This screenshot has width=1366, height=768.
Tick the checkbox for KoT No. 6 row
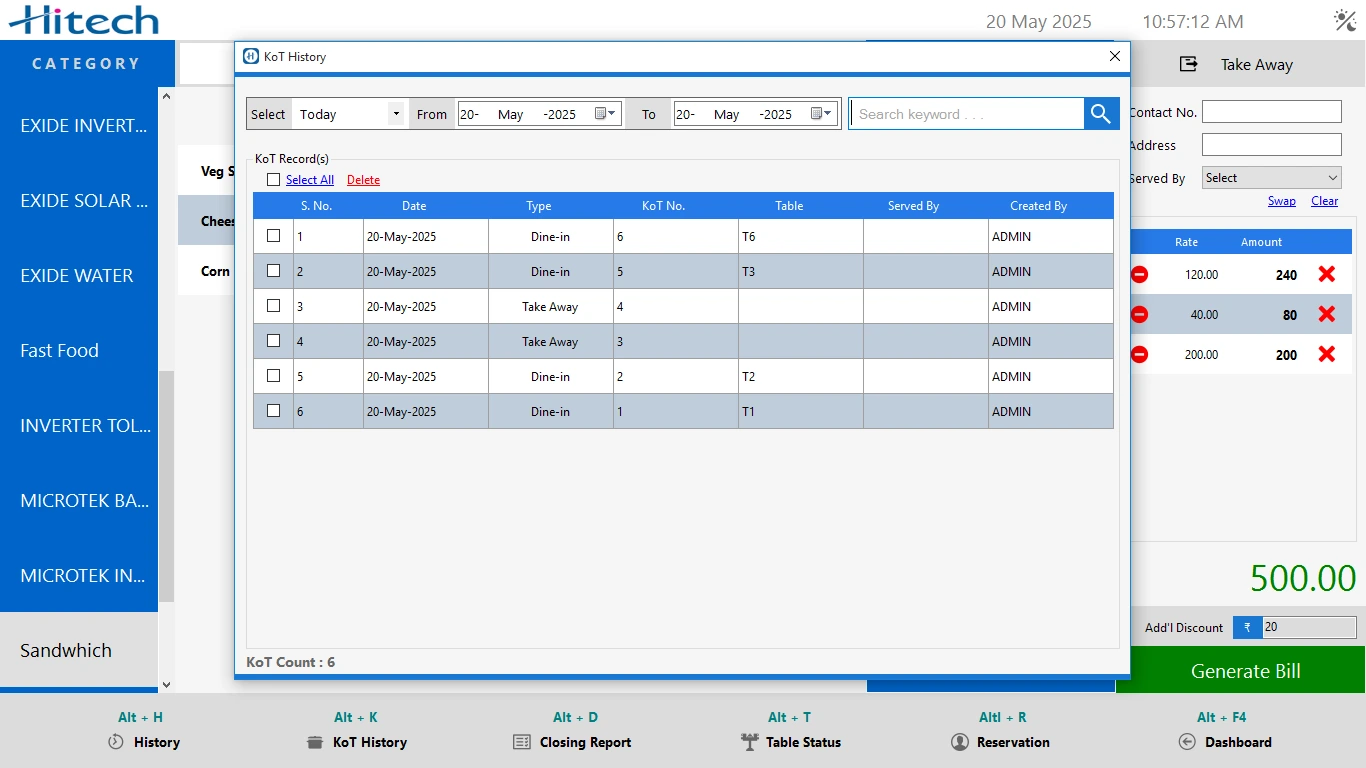(273, 236)
